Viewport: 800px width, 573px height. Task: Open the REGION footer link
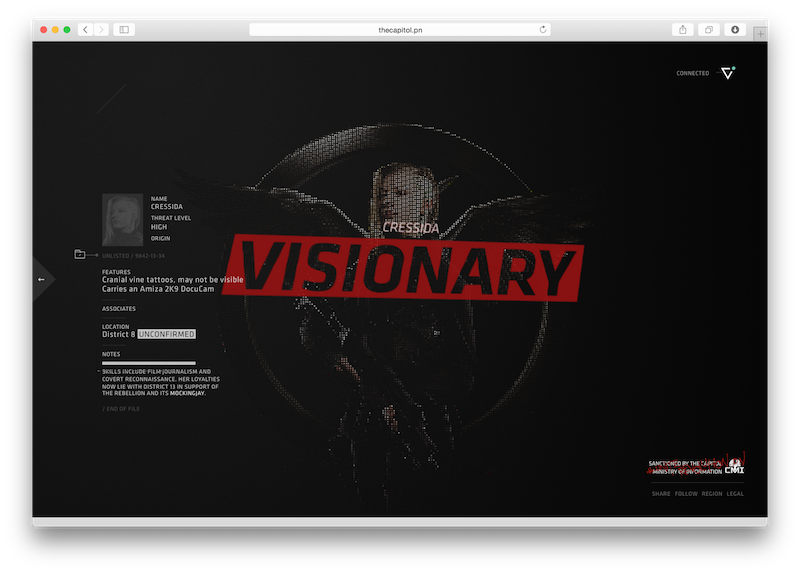(712, 493)
